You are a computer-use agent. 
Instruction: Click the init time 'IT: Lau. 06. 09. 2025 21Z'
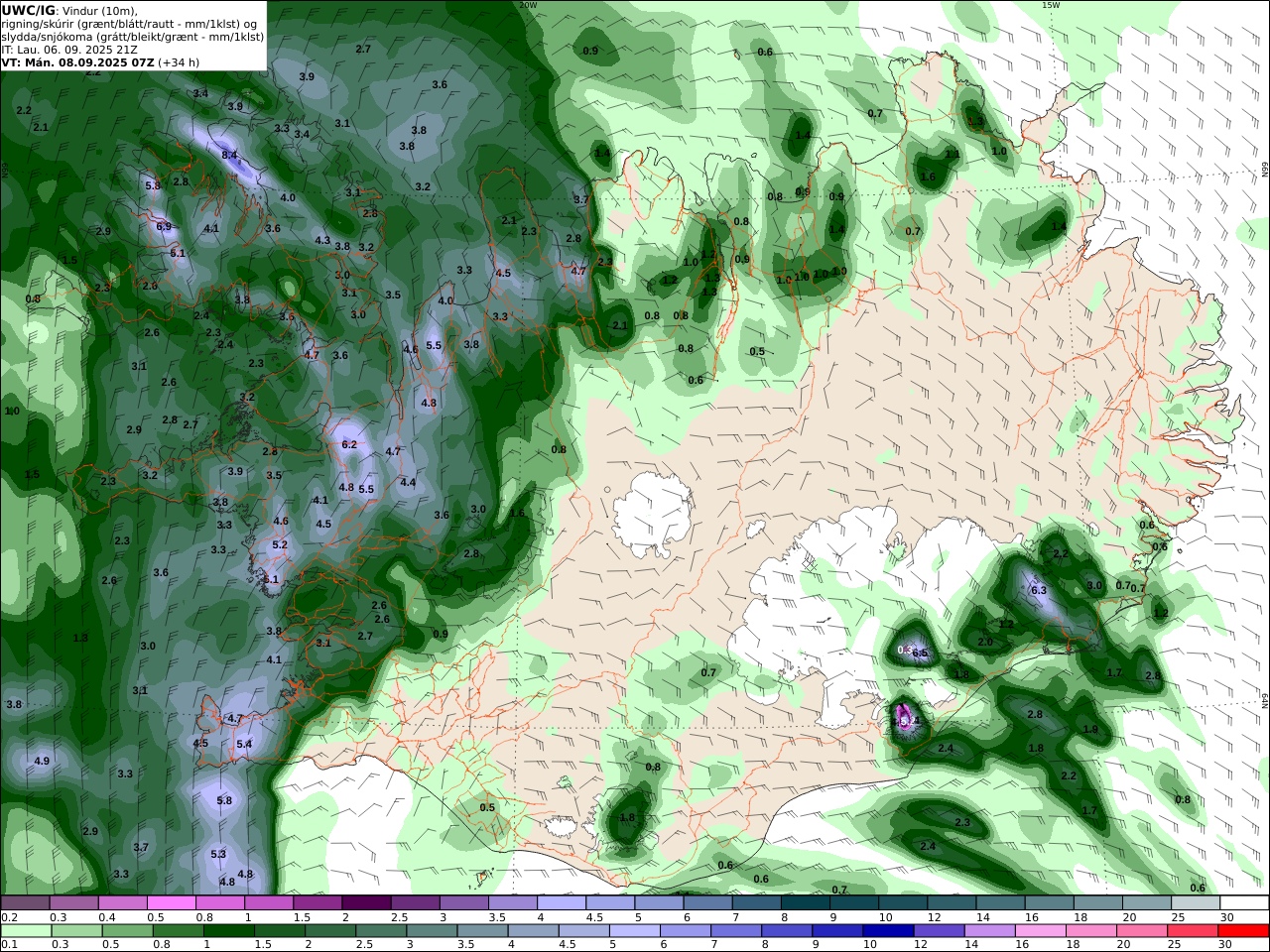click(69, 49)
